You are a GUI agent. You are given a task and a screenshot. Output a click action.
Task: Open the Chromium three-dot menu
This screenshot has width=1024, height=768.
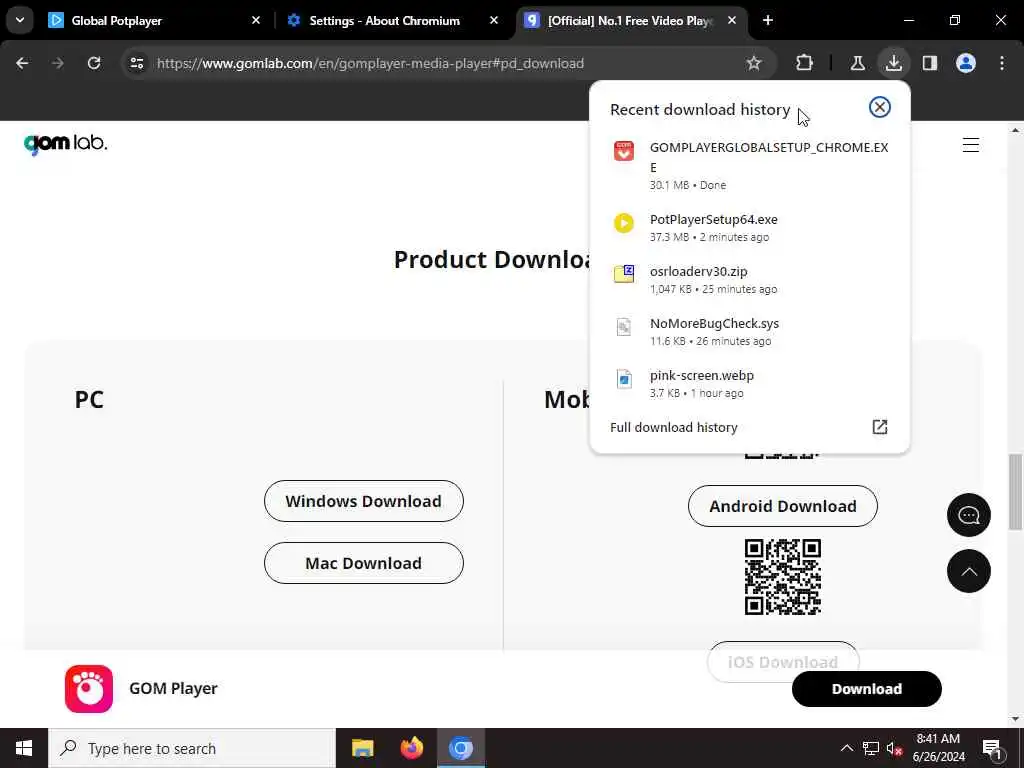click(1002, 63)
